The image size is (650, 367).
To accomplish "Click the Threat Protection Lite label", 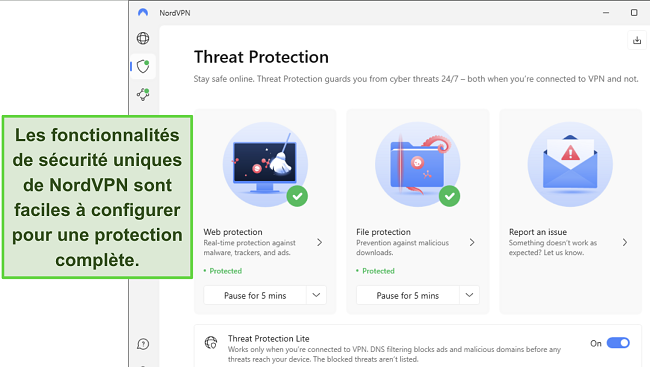I will click(x=269, y=338).
